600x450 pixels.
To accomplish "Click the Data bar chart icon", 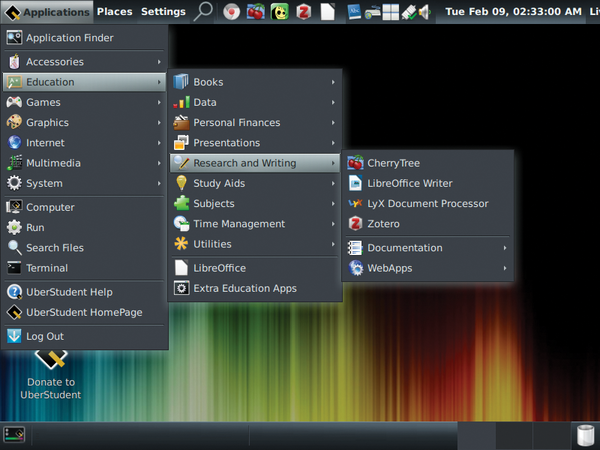I will [181, 102].
